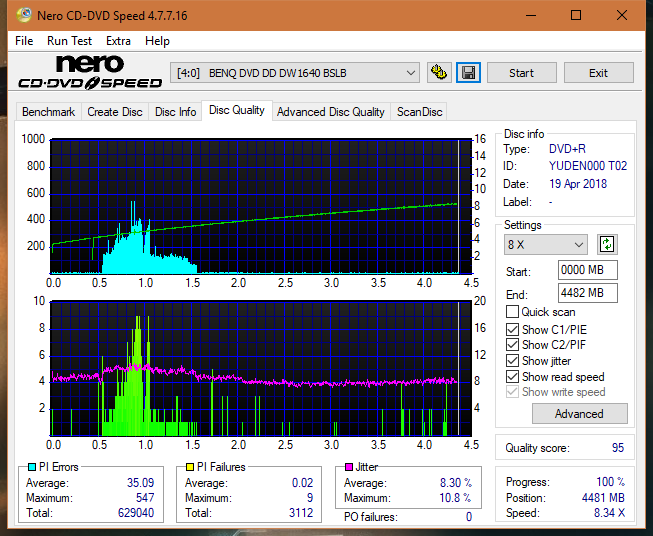
Task: Click the Nero app icon in title bar
Action: pos(24,15)
